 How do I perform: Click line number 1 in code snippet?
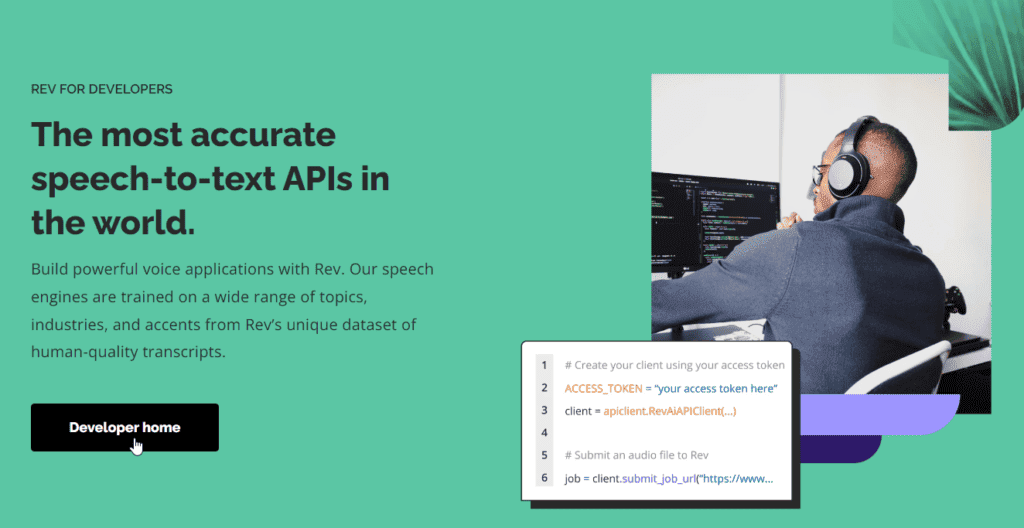544,365
